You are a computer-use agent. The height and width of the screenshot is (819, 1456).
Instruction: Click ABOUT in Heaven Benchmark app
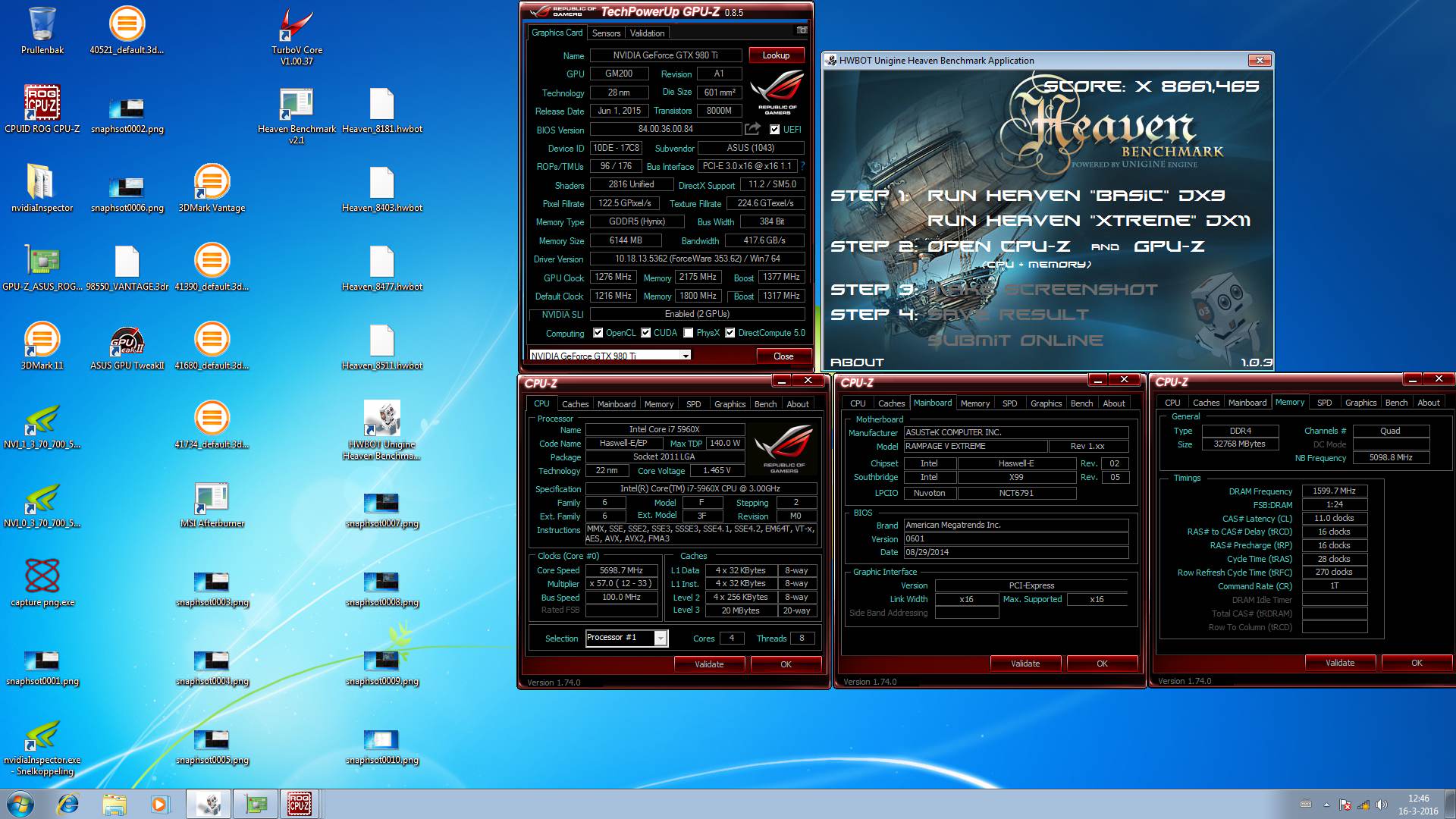click(x=857, y=362)
